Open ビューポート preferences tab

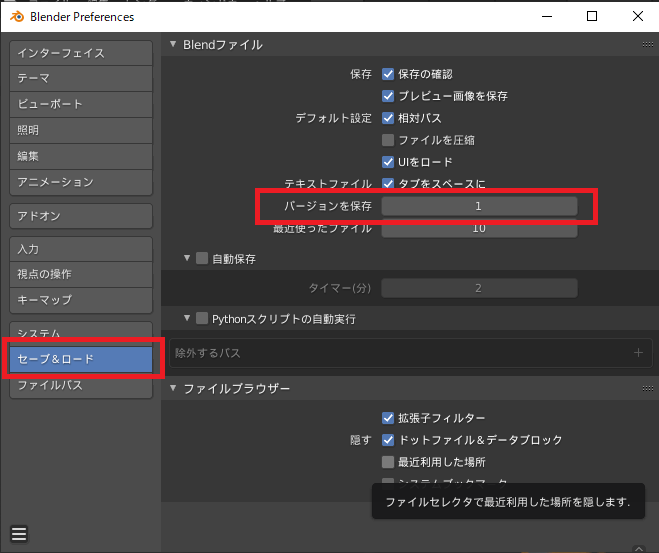pyautogui.click(x=81, y=104)
